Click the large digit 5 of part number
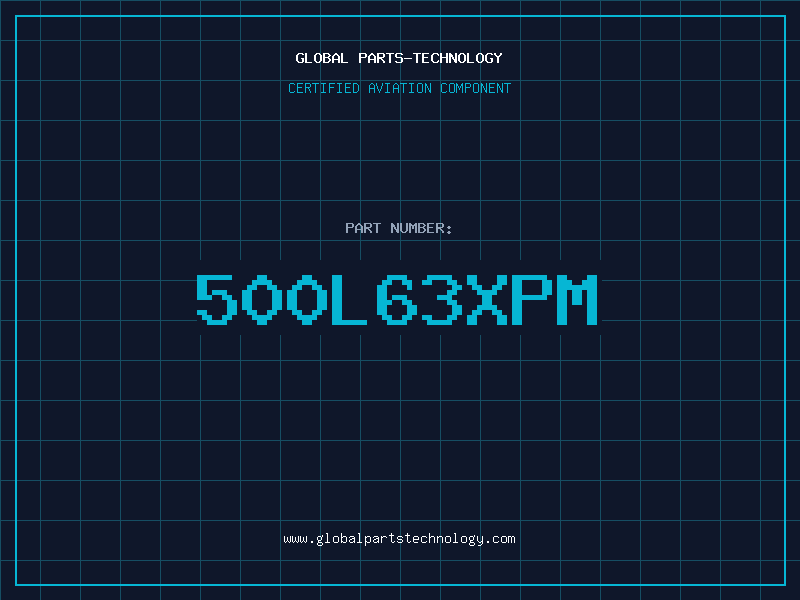Screen dimensions: 800x600 coord(217,299)
